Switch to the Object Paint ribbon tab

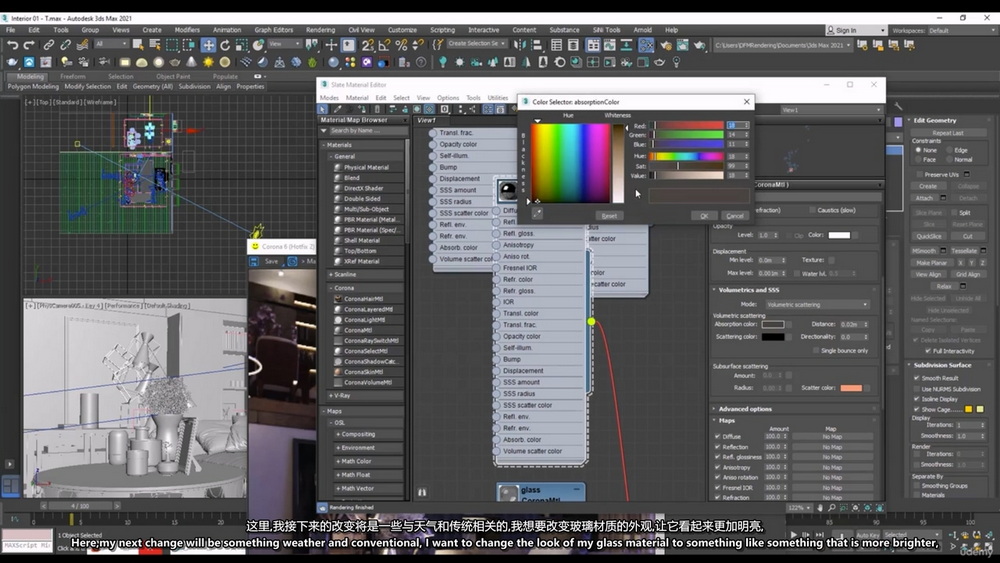[x=173, y=77]
